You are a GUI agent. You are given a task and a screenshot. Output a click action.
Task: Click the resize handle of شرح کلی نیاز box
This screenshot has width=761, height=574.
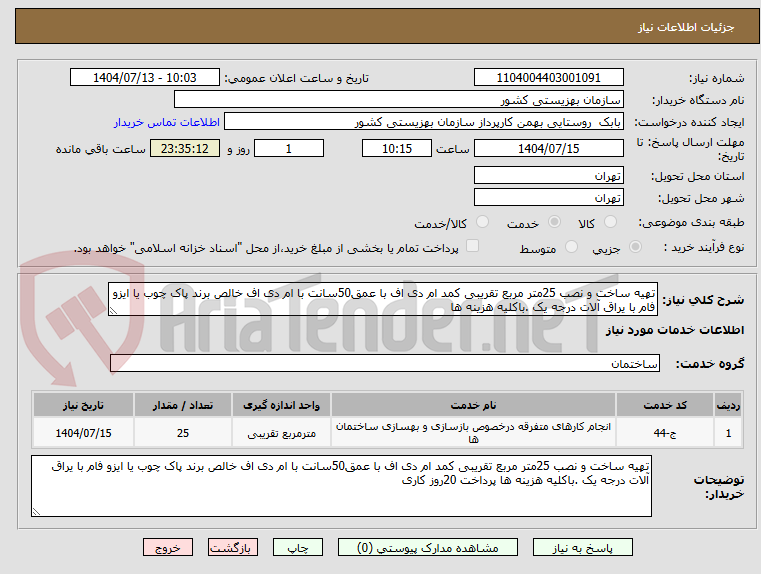coord(113,311)
